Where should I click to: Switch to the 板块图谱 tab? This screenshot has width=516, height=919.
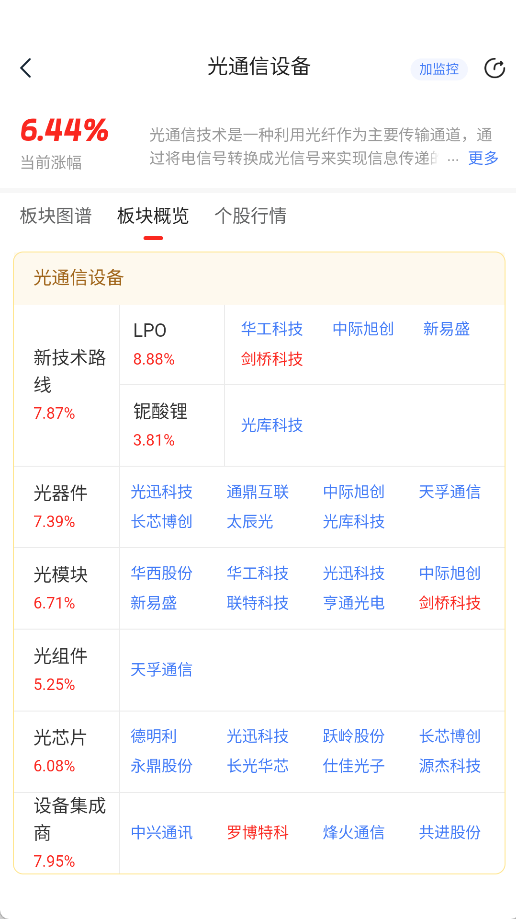point(56,216)
